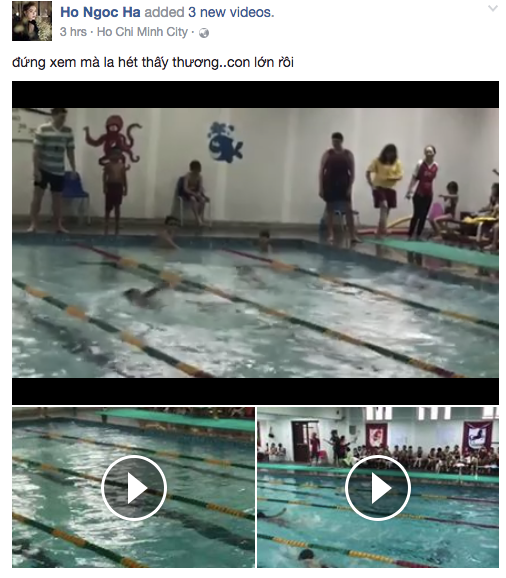Click the blue whale wall decoration in video
The height and width of the screenshot is (578, 506).
(x=224, y=142)
